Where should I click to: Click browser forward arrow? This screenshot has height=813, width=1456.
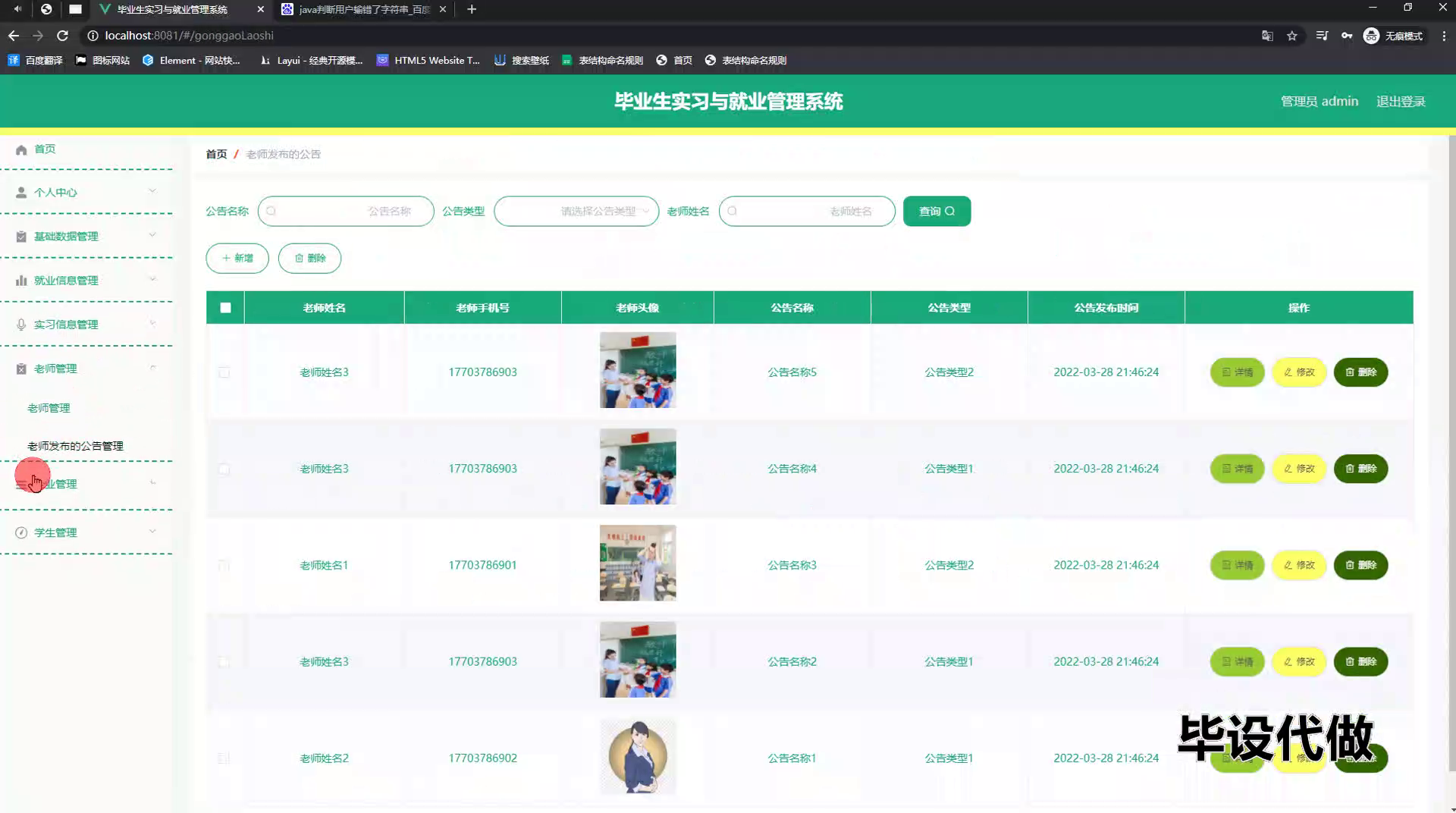click(x=38, y=36)
